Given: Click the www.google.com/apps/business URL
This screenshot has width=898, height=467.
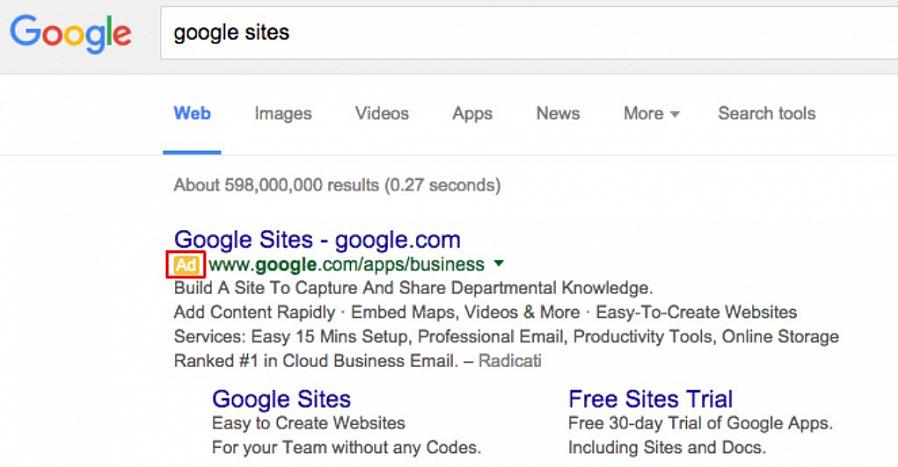Looking at the screenshot, I should 346,265.
